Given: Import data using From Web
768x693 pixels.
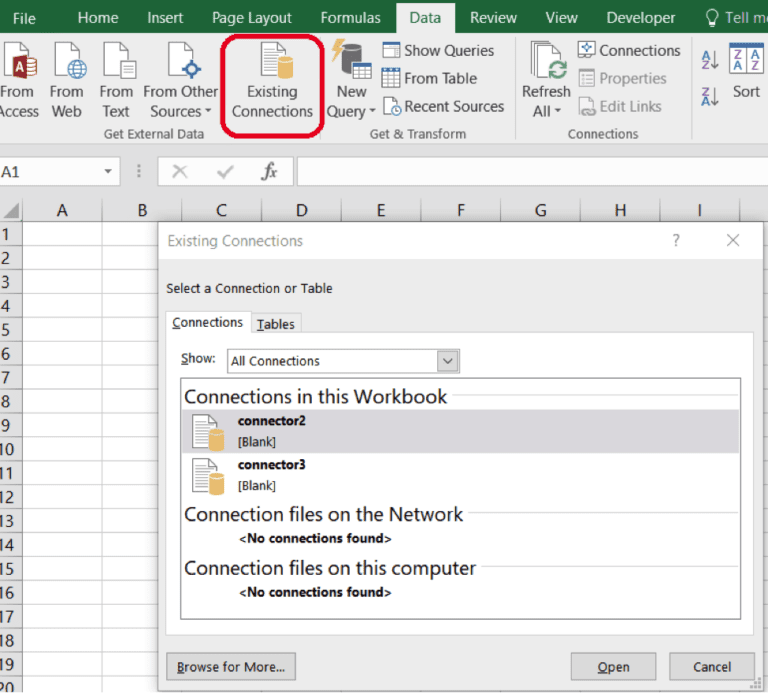Looking at the screenshot, I should [67, 81].
